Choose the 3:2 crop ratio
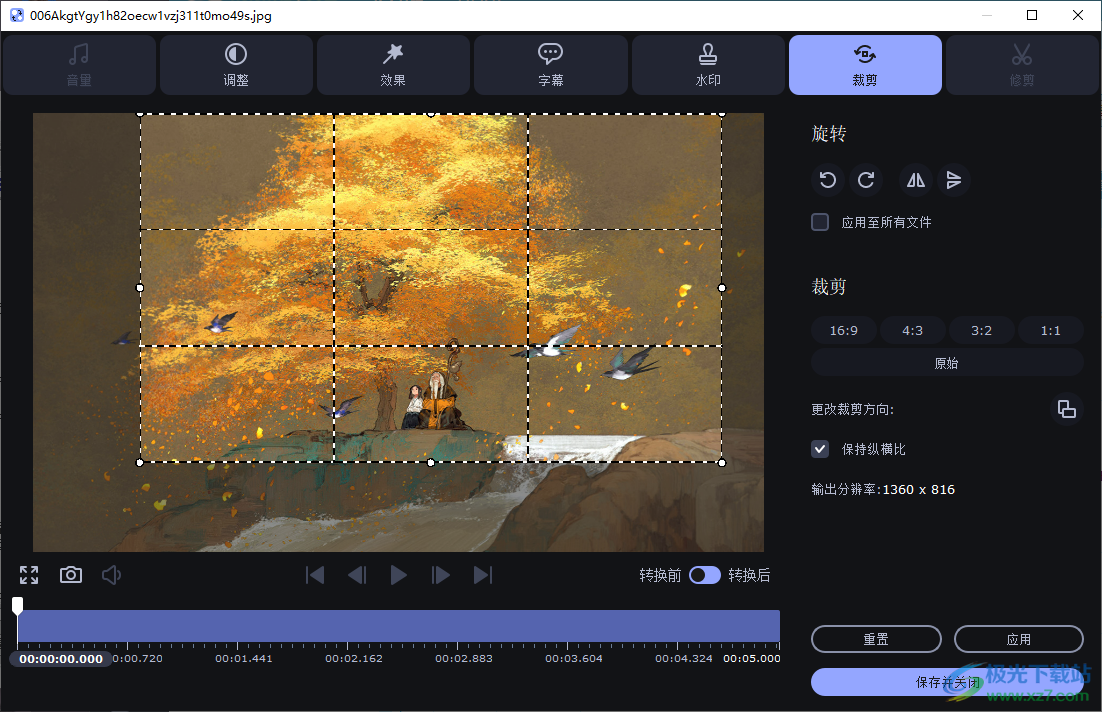The height and width of the screenshot is (712, 1102). [981, 330]
